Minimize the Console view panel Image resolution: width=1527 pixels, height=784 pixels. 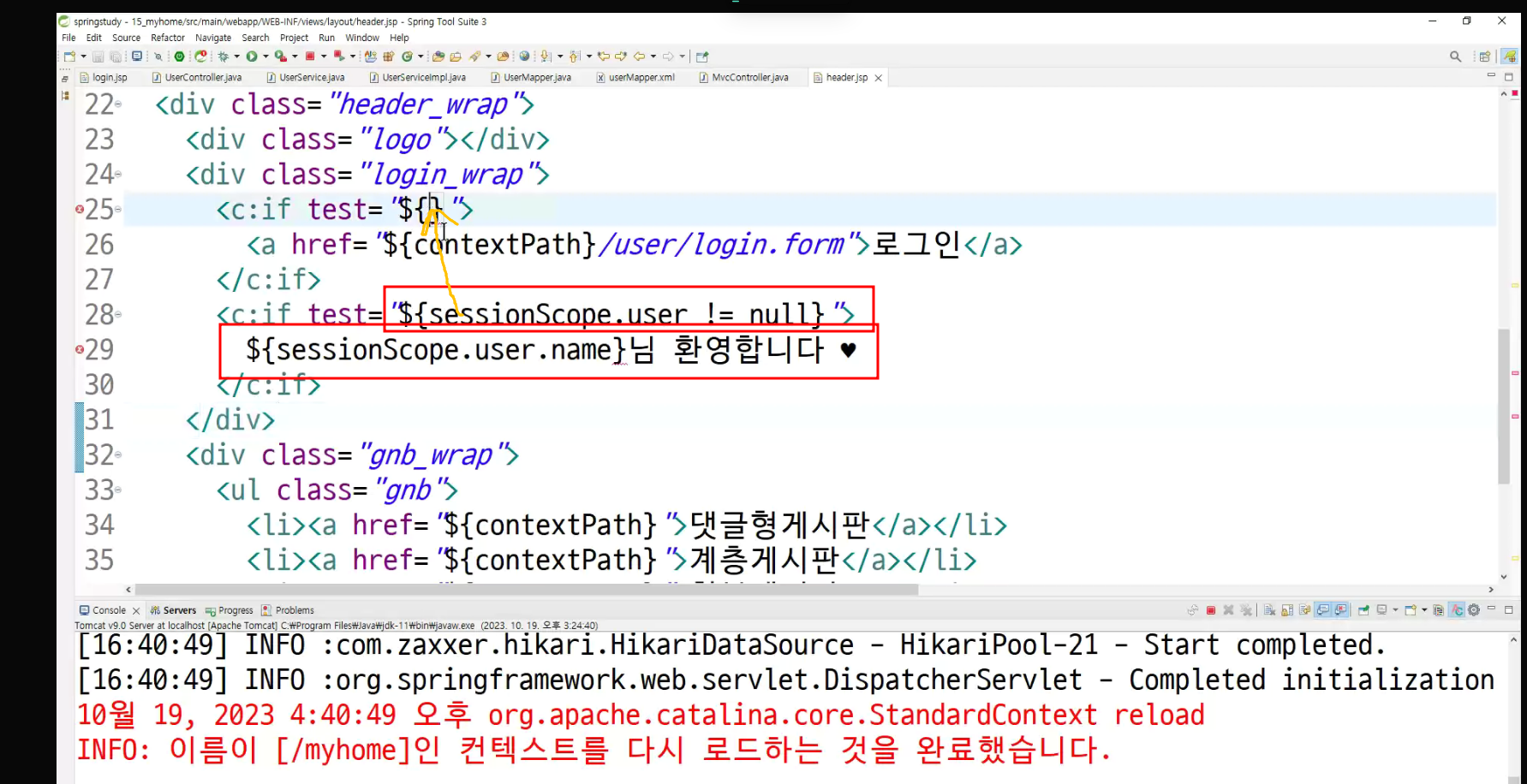pyautogui.click(x=1491, y=609)
